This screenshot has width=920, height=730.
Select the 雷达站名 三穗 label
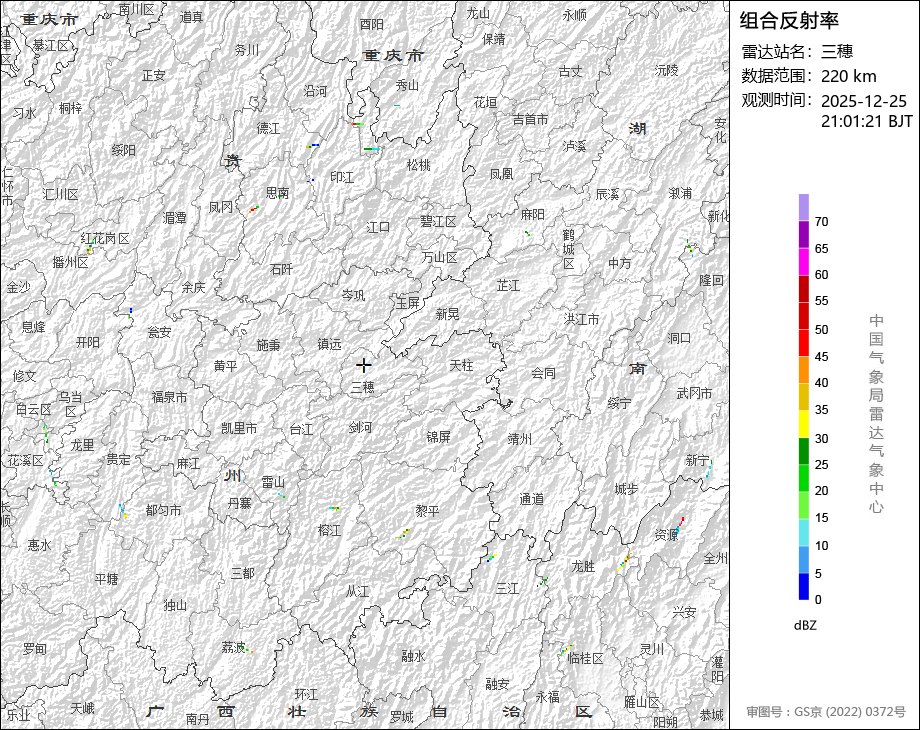797,52
